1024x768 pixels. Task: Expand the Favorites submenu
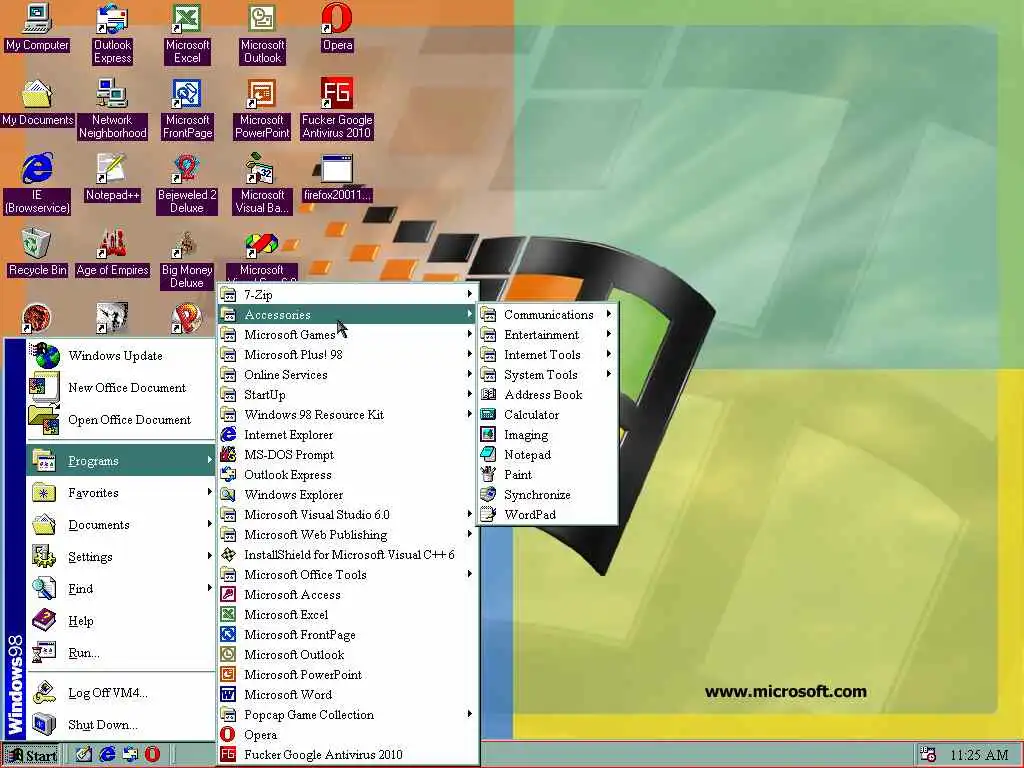tap(121, 493)
